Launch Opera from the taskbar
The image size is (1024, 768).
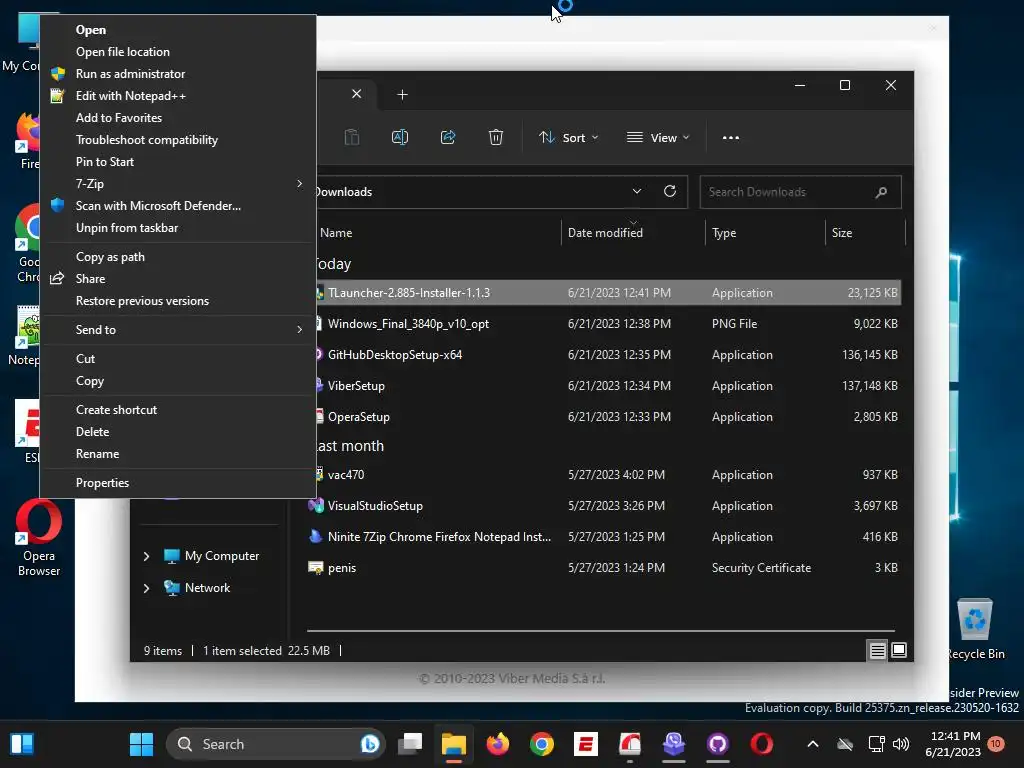[761, 744]
